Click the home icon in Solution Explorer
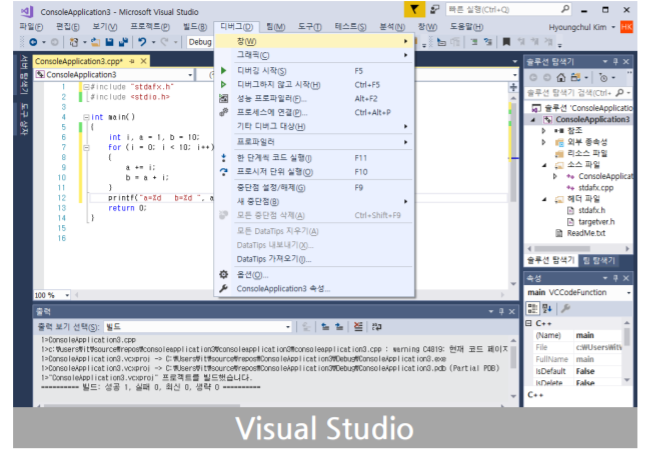The height and width of the screenshot is (453, 663). (561, 77)
